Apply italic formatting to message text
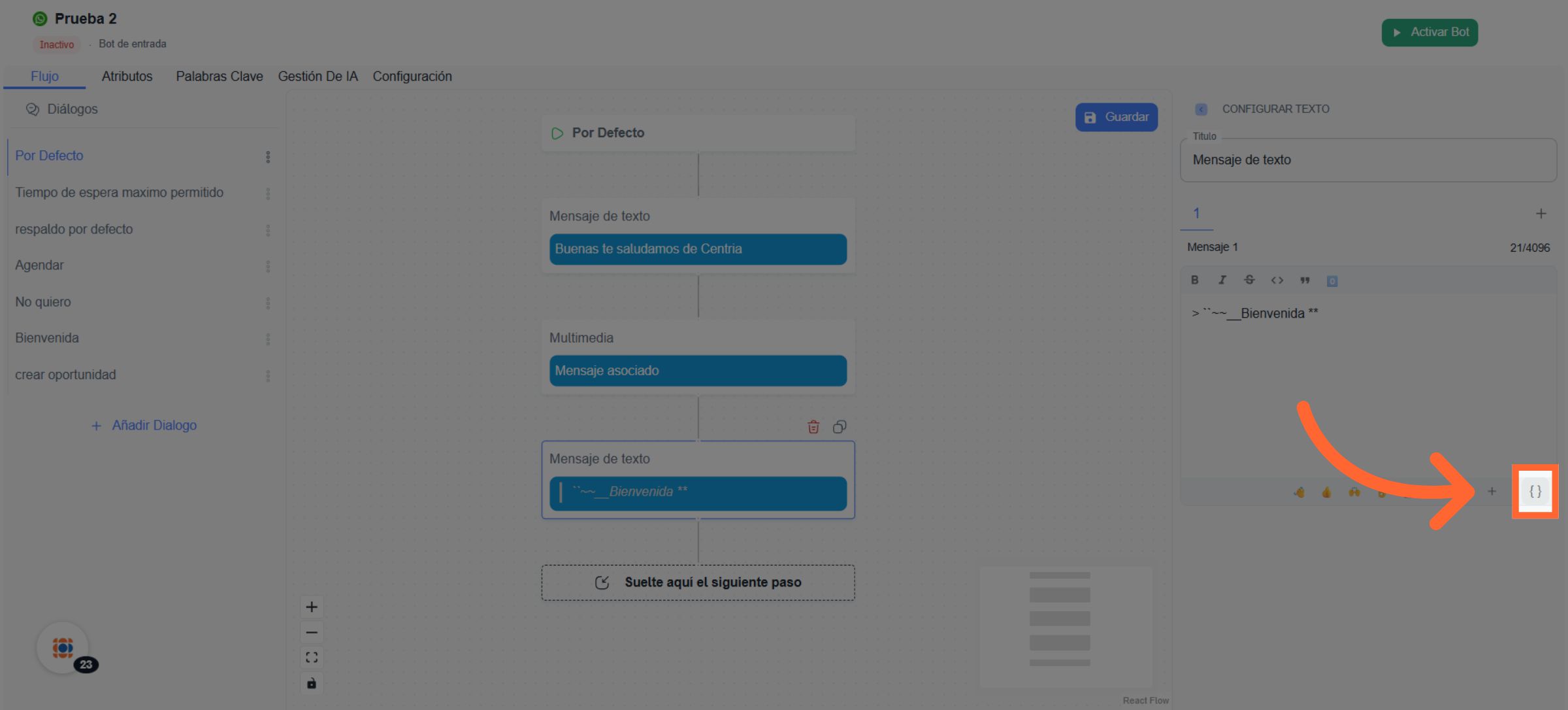This screenshot has width=1568, height=710. pyautogui.click(x=1222, y=280)
